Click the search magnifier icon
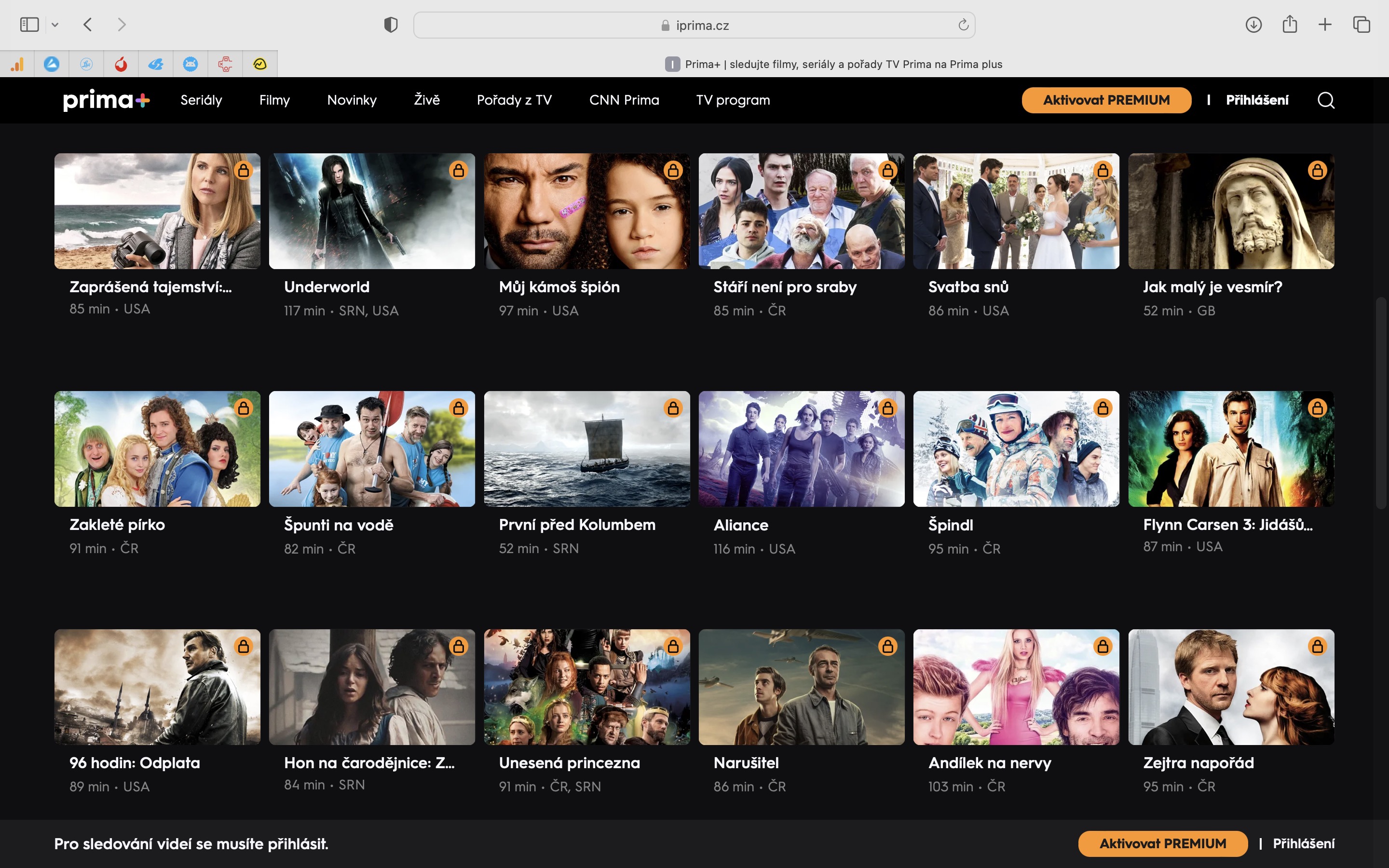Viewport: 1389px width, 868px height. 1325,100
